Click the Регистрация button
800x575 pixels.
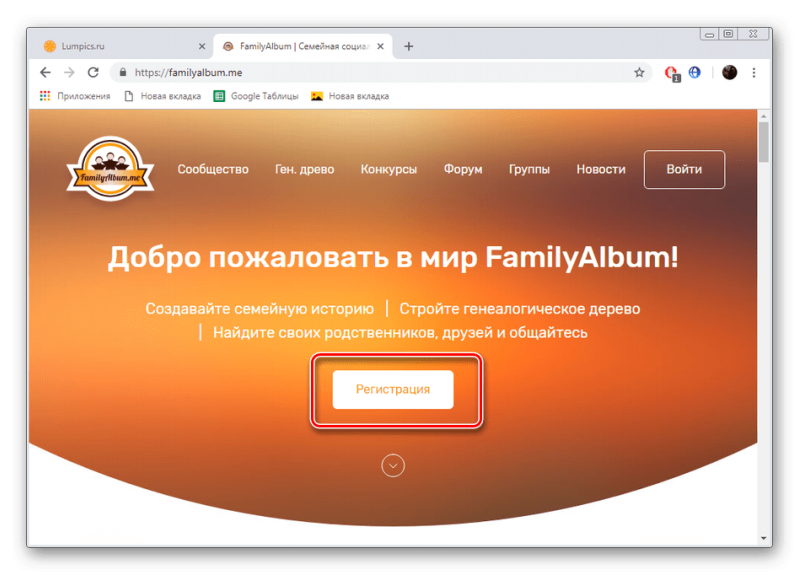[393, 389]
